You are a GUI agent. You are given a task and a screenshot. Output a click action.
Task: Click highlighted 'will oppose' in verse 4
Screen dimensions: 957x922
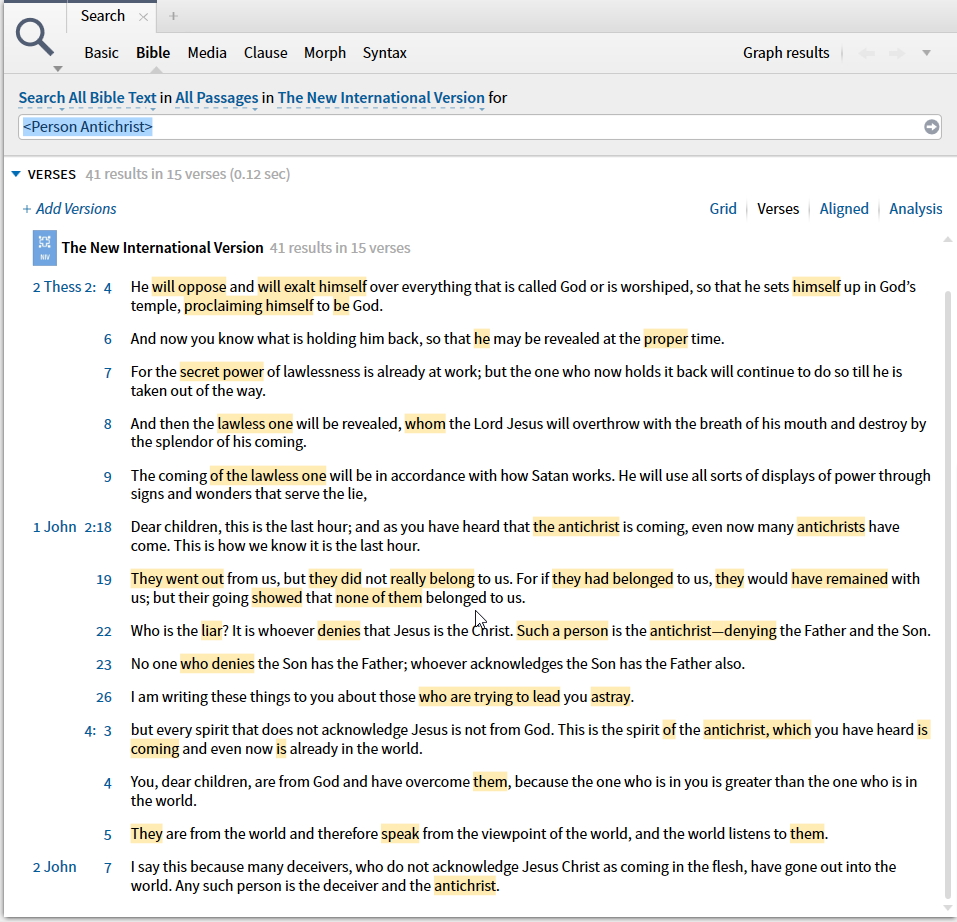(189, 287)
